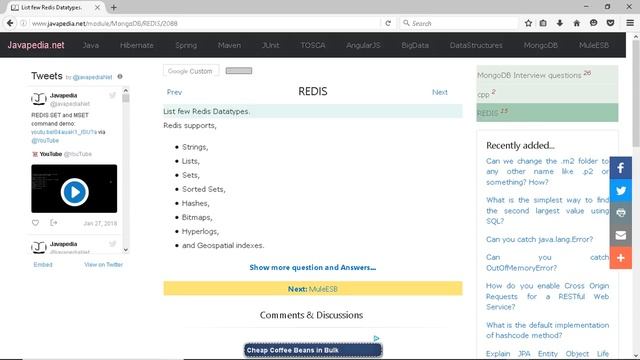Click the Next question link
Viewport: 640px width, 360px height.
(x=440, y=92)
